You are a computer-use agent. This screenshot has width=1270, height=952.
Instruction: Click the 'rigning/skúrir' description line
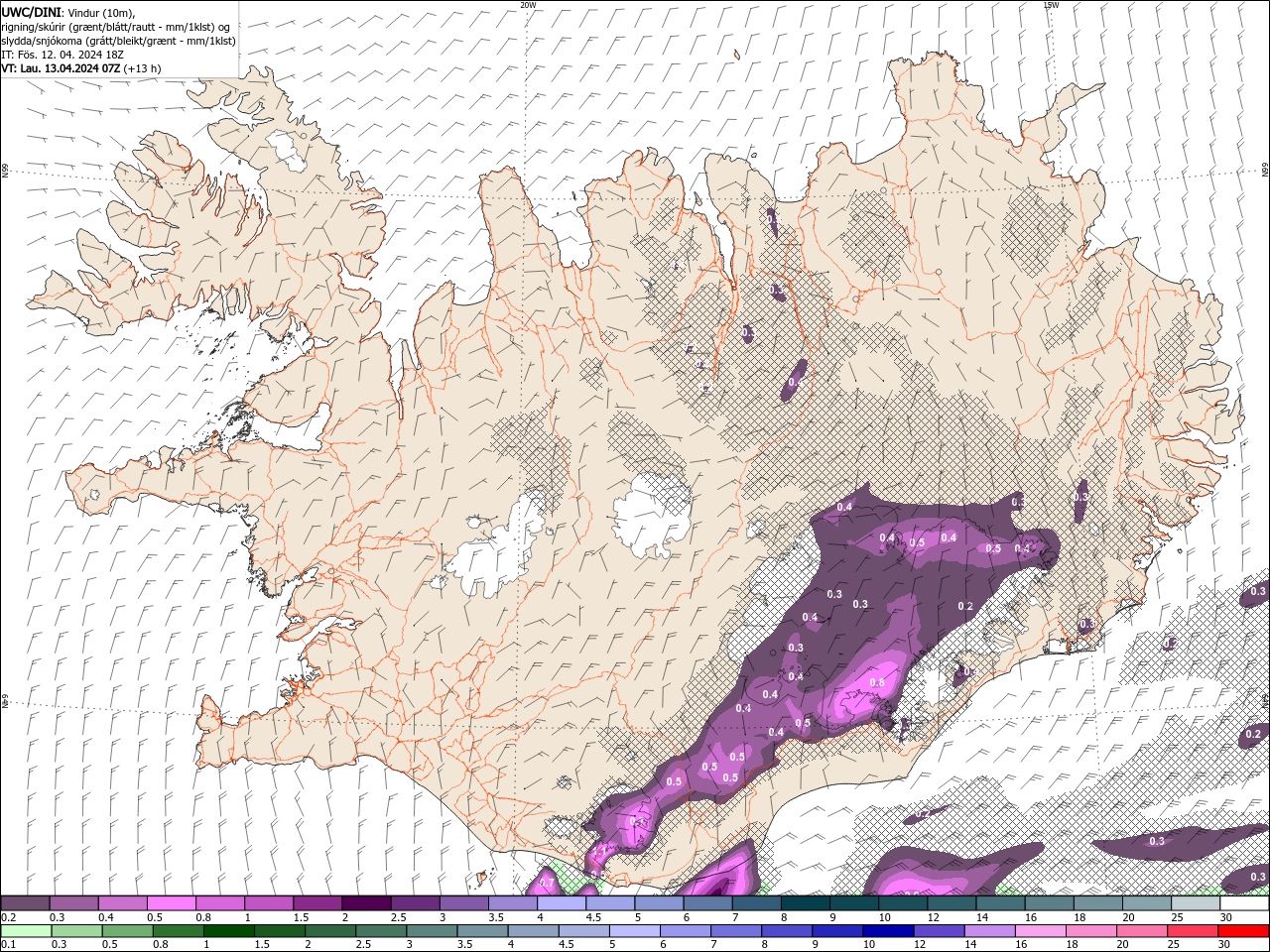pos(116,27)
